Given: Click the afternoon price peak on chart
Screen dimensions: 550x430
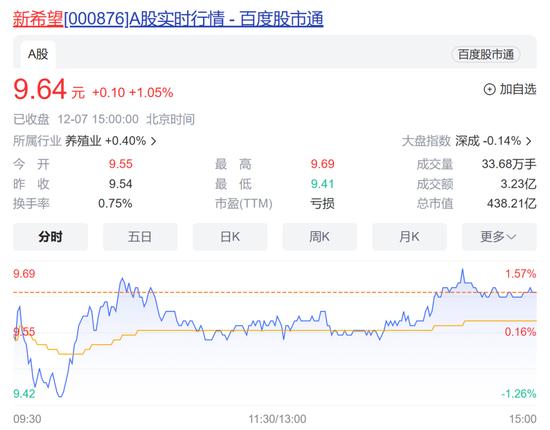Looking at the screenshot, I should coord(463,269).
